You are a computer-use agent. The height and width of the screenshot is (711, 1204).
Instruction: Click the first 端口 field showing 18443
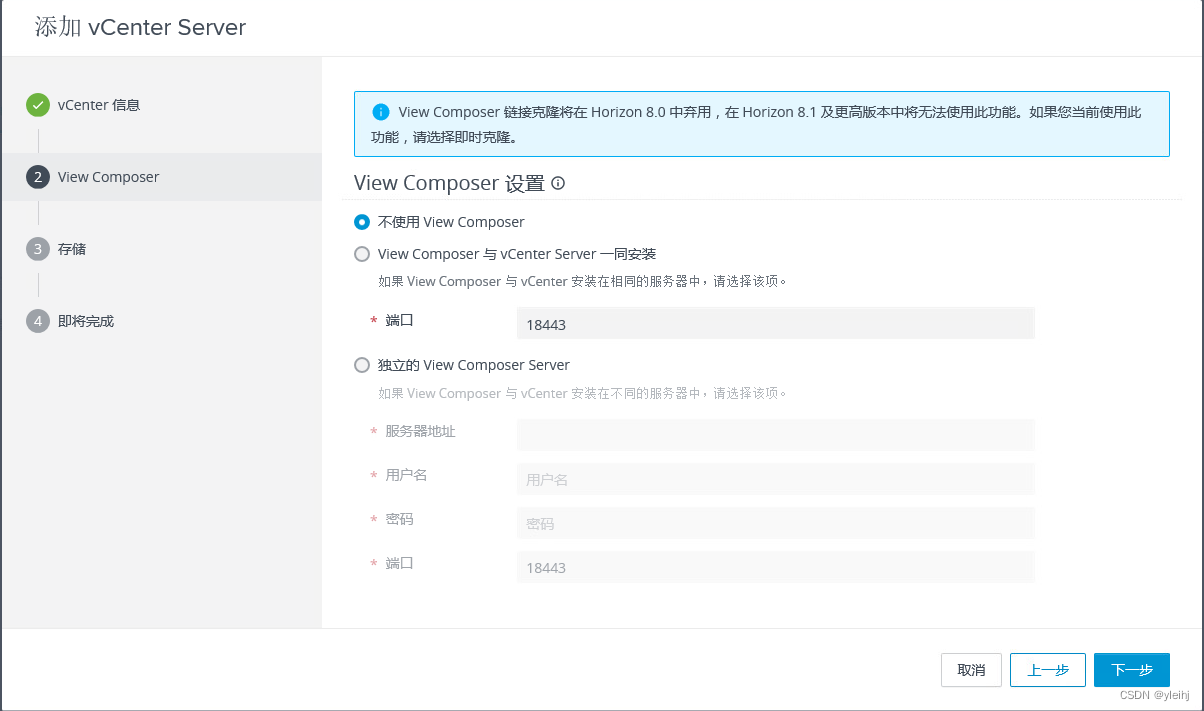[775, 324]
